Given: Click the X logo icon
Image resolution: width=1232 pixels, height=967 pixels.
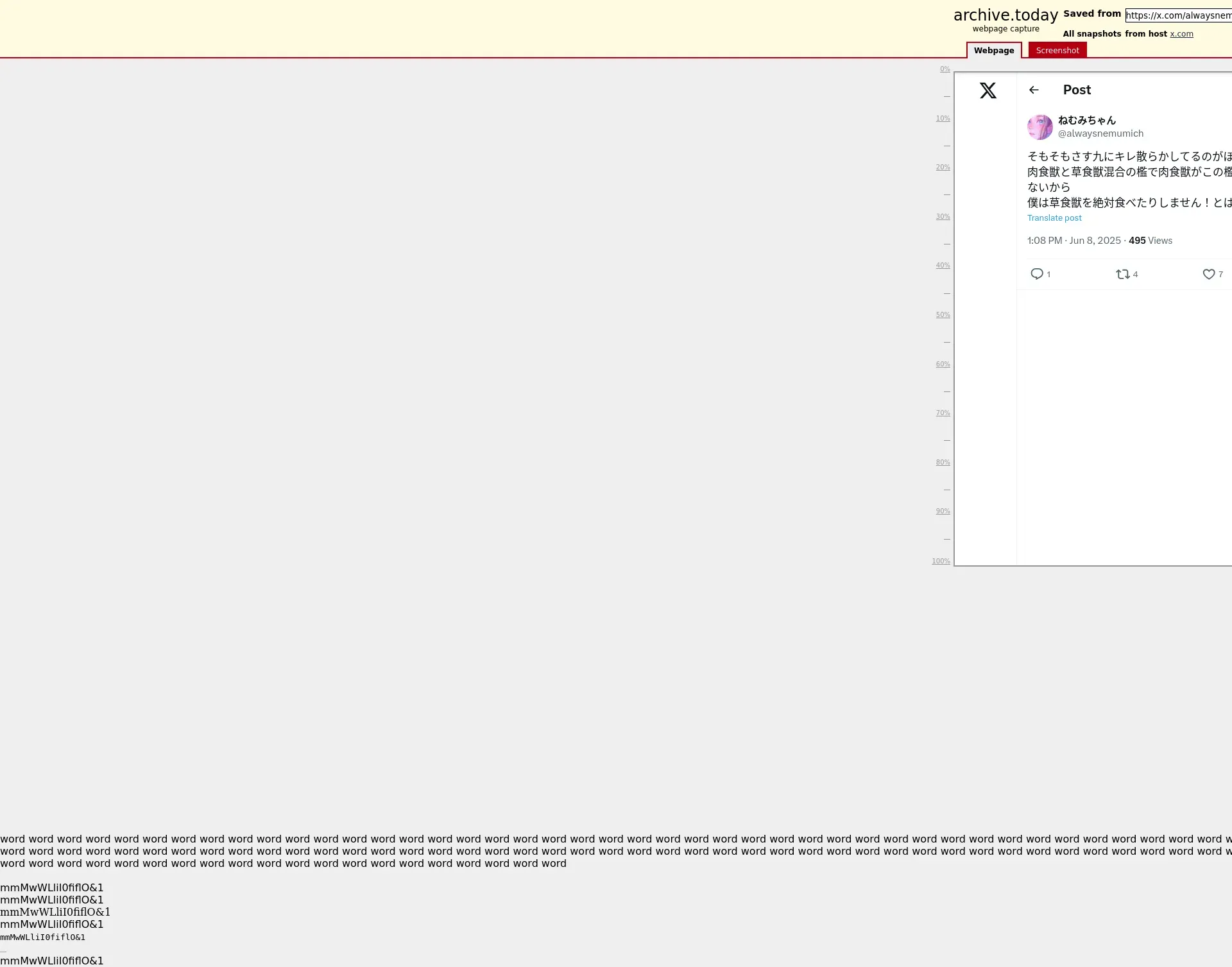Looking at the screenshot, I should [988, 90].
